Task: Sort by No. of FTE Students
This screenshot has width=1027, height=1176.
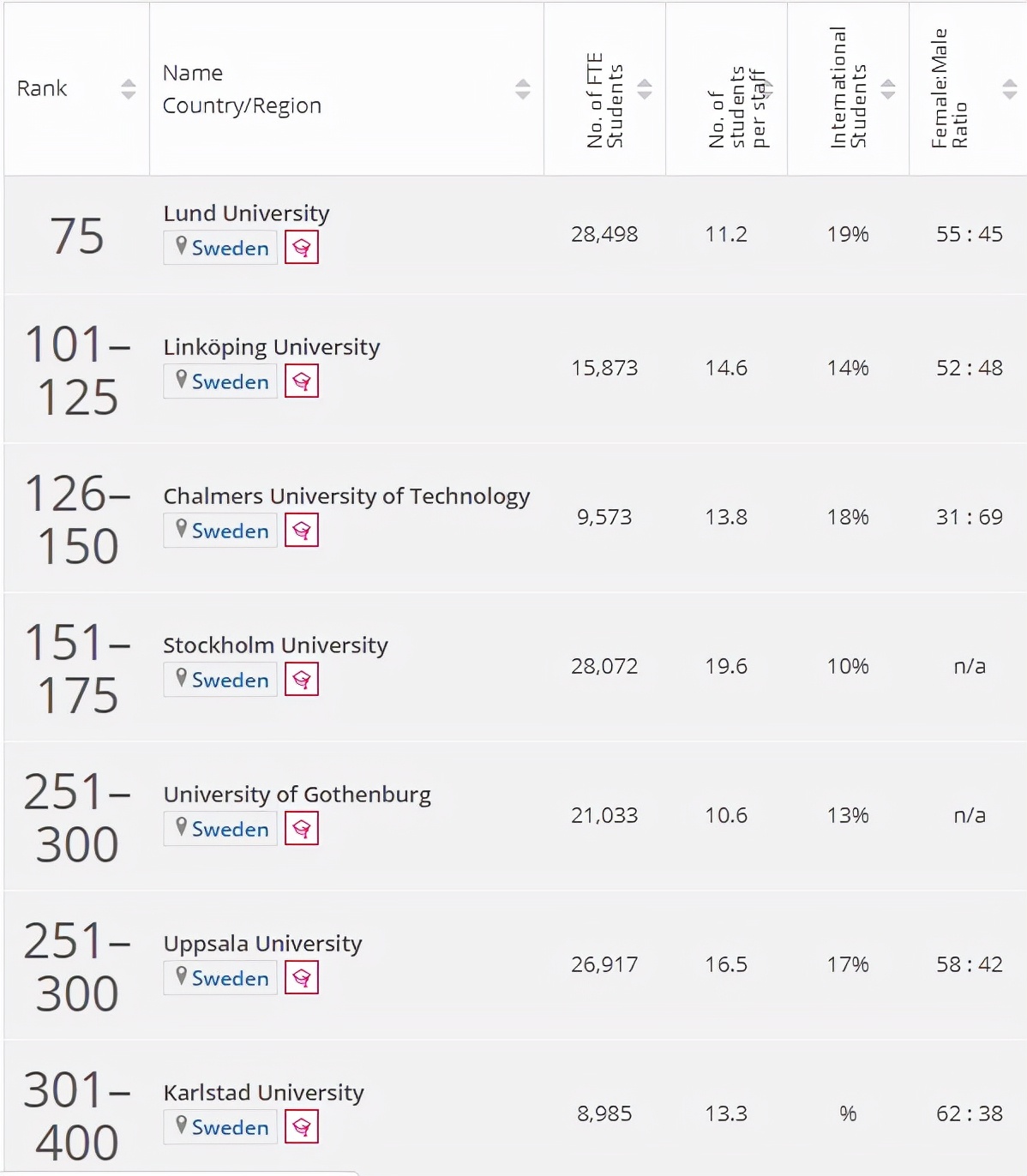Action: pyautogui.click(x=645, y=88)
